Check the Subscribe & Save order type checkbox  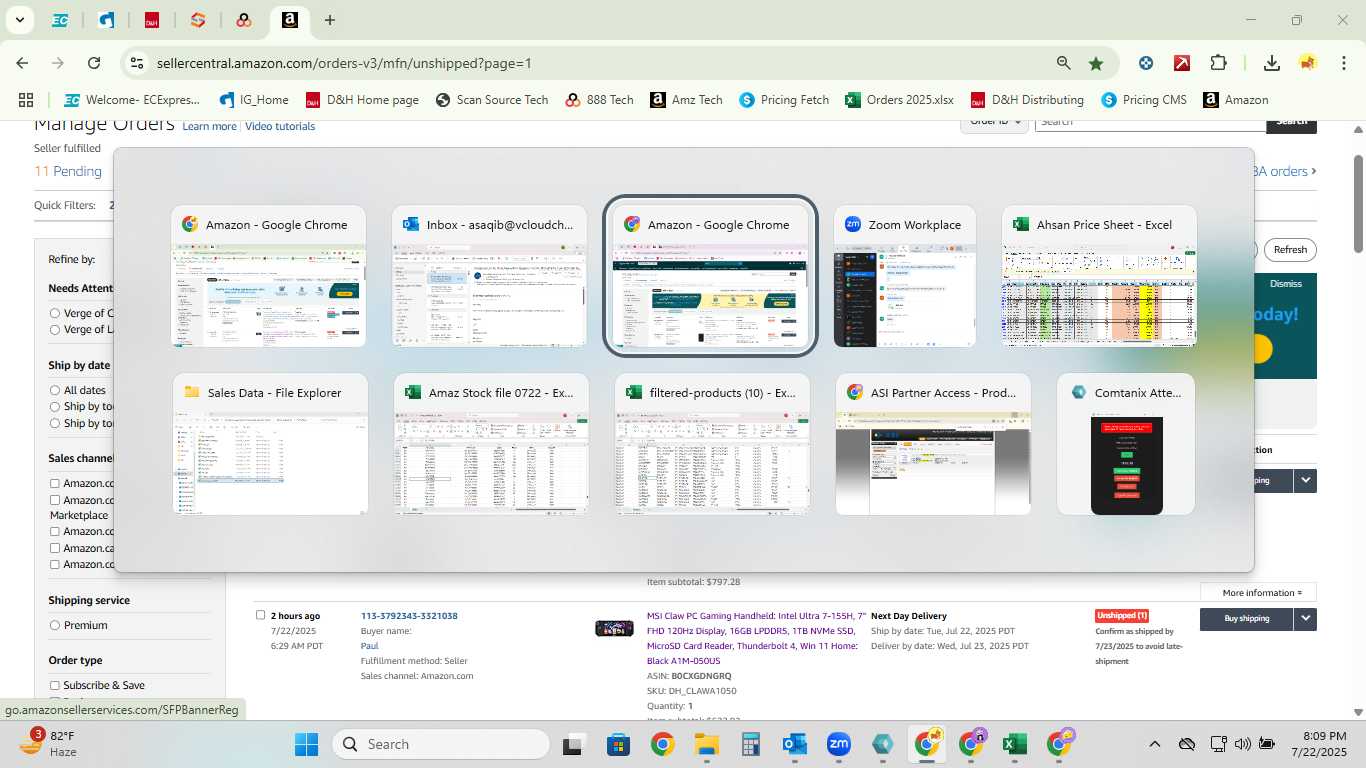point(55,685)
